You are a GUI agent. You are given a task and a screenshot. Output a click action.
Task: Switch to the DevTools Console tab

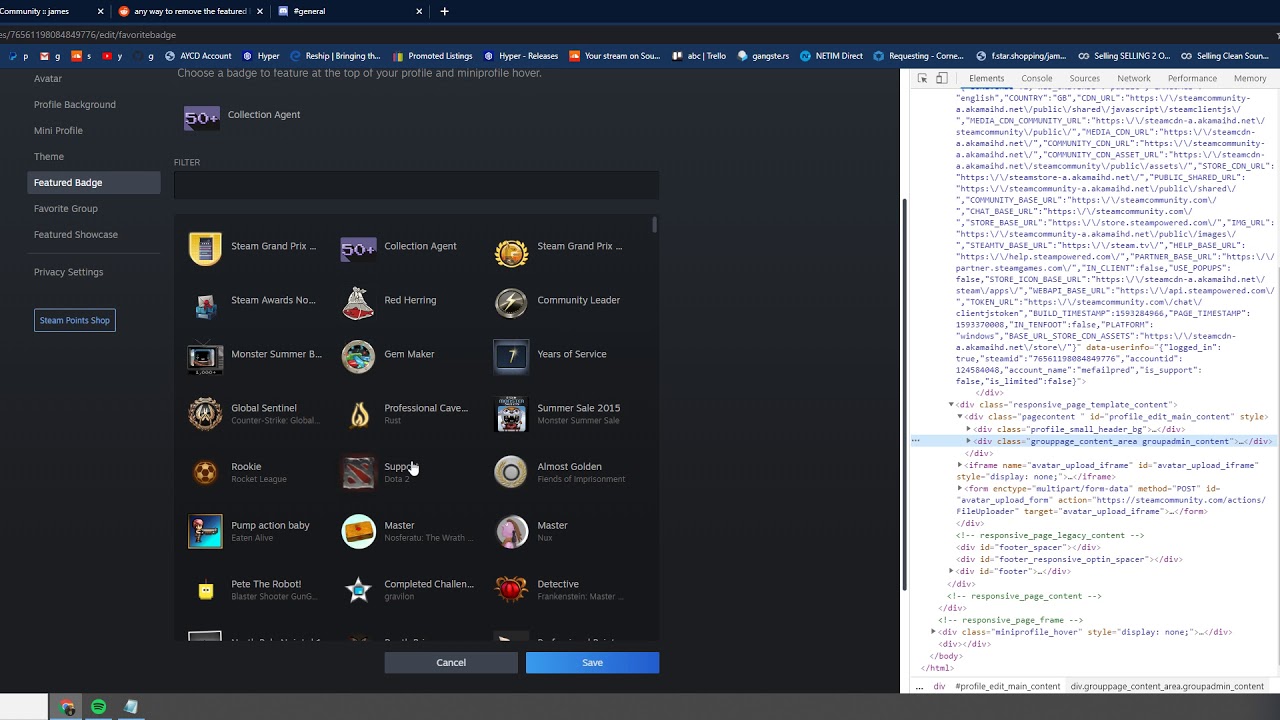coord(1036,78)
